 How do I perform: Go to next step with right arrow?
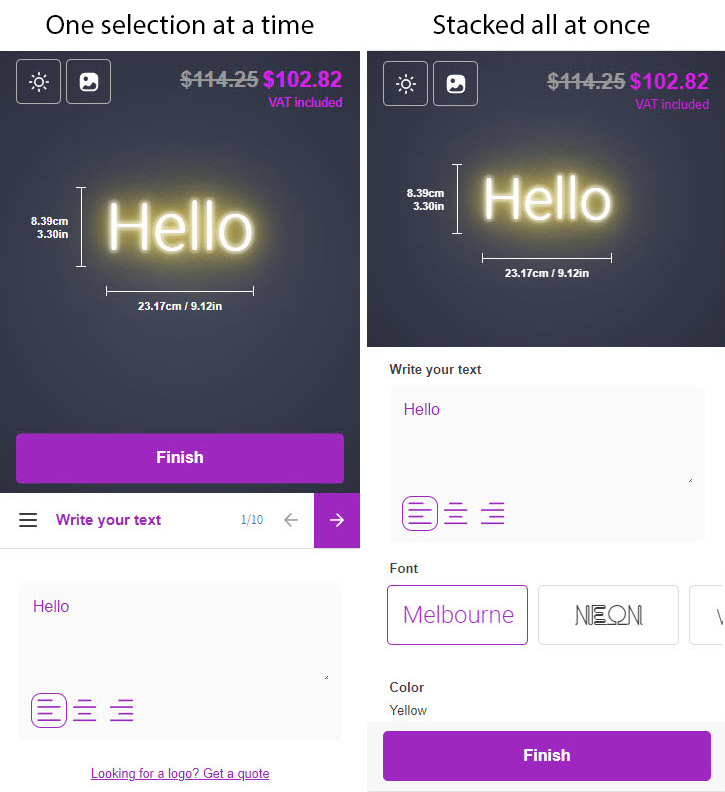tap(337, 520)
